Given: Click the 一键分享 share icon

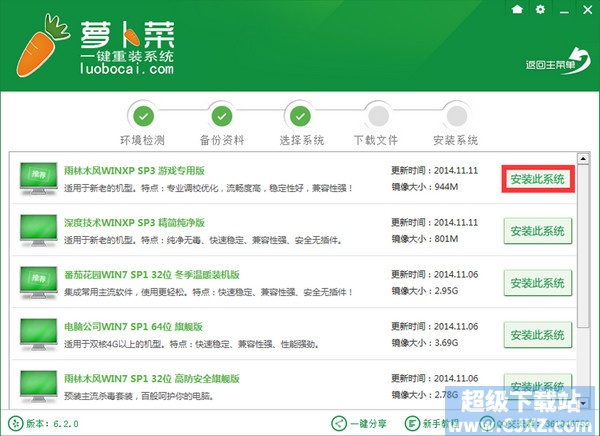Looking at the screenshot, I should pos(339,423).
